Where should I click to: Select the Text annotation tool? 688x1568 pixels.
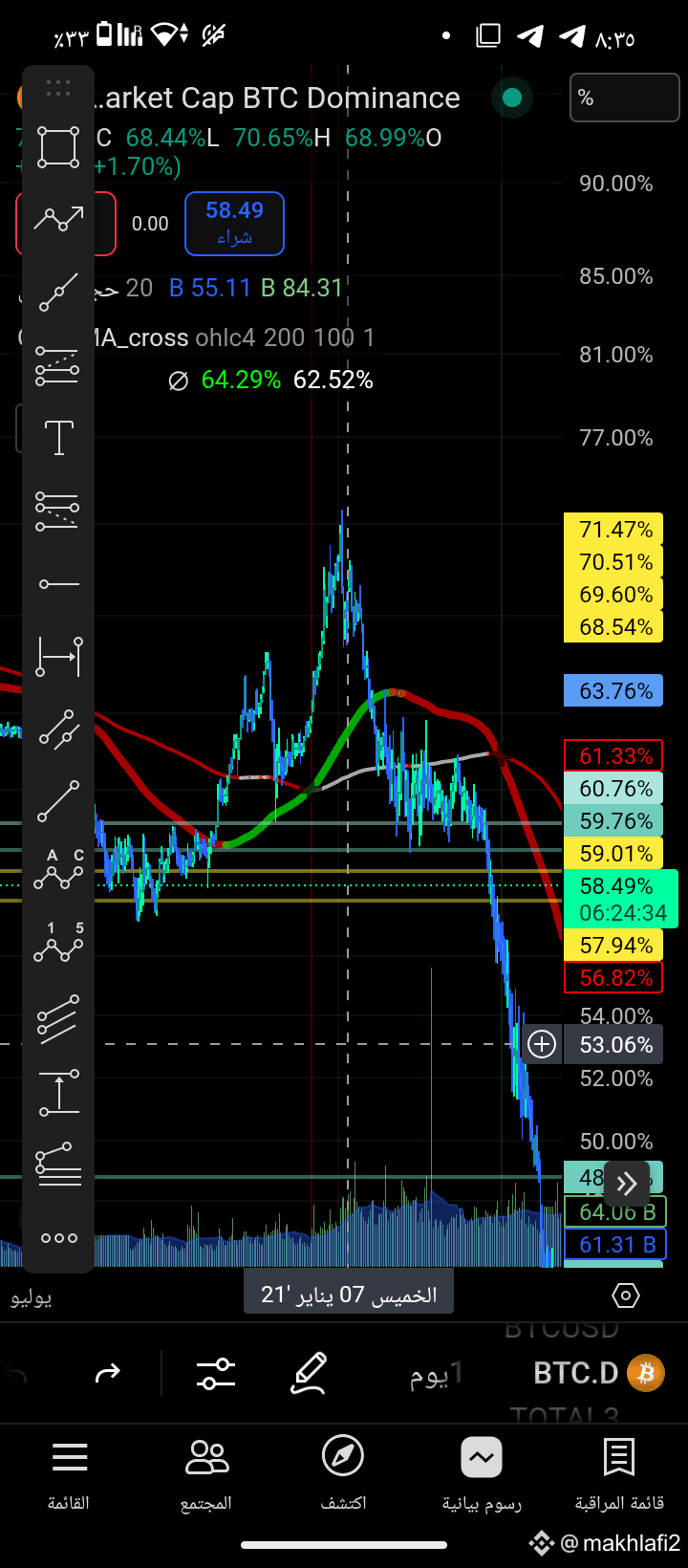(58, 438)
